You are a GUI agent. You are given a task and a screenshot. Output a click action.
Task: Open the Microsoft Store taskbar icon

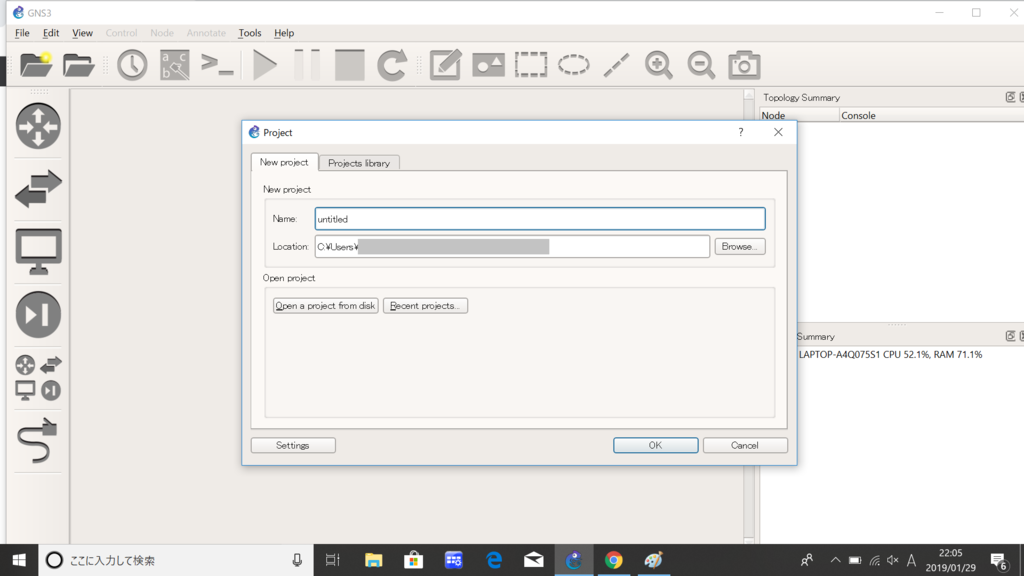click(x=413, y=560)
